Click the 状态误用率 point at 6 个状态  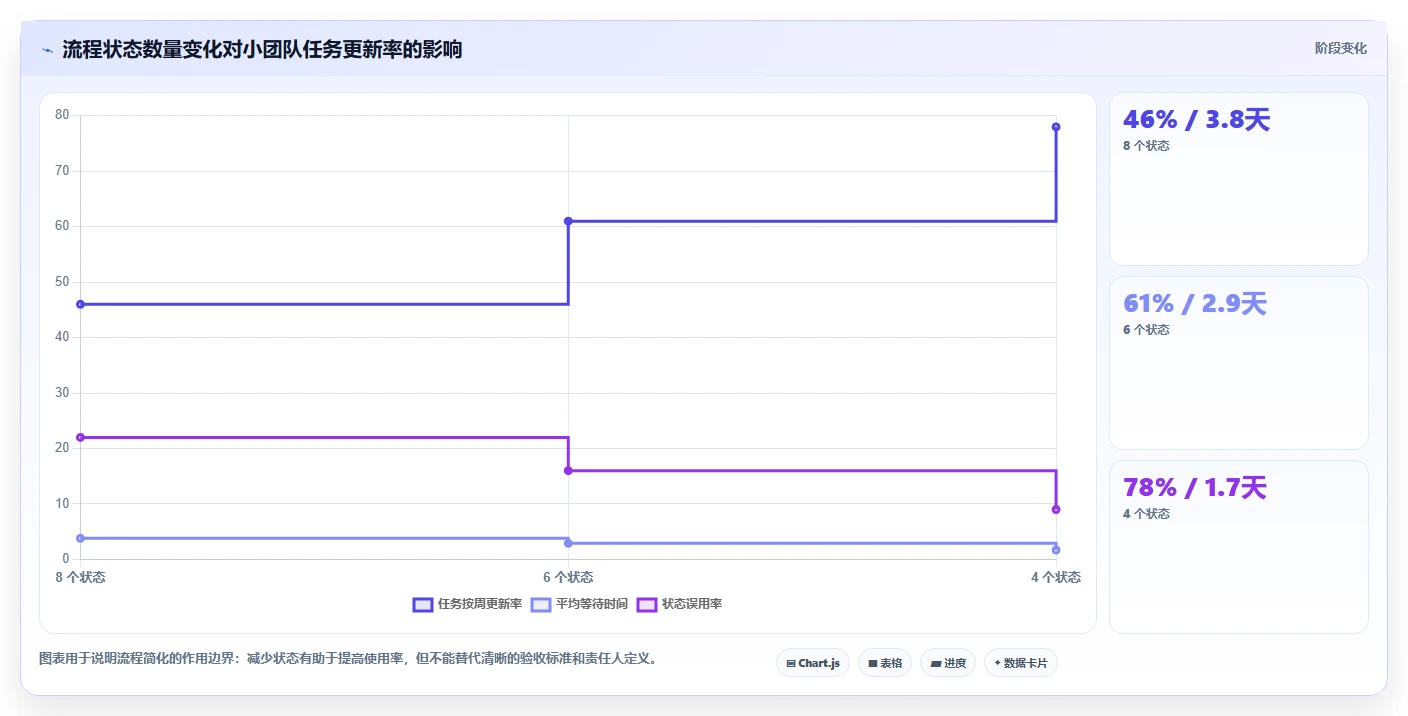tap(568, 470)
